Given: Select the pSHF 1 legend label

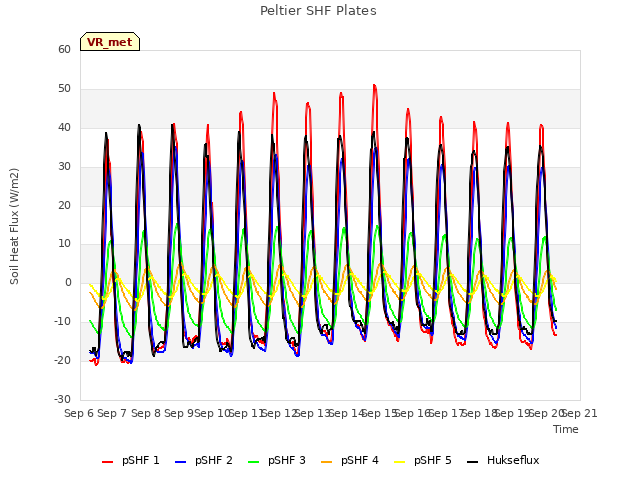Looking at the screenshot, I should pos(141,460).
